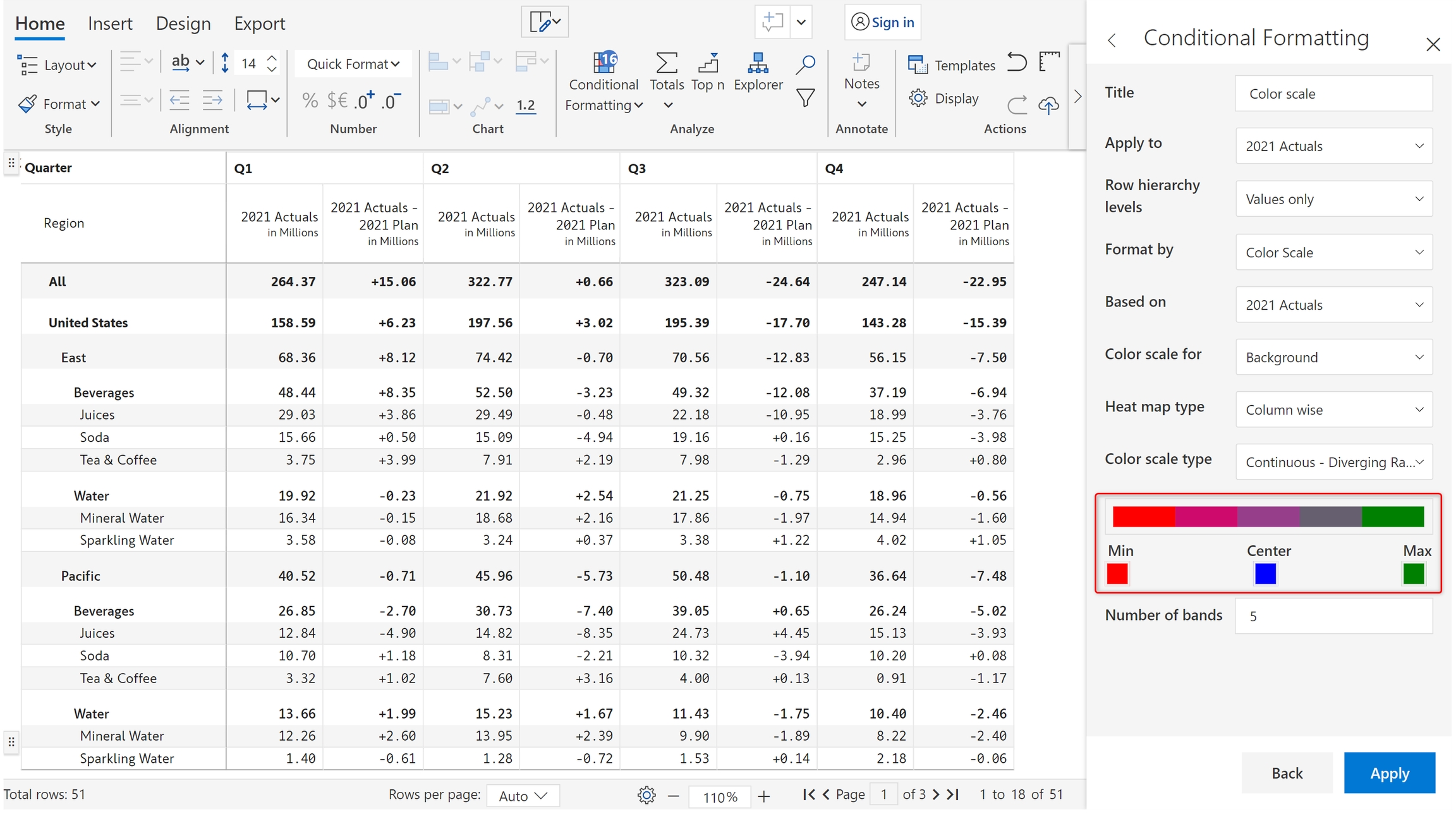
Task: Open table settings gear in footer
Action: (646, 795)
